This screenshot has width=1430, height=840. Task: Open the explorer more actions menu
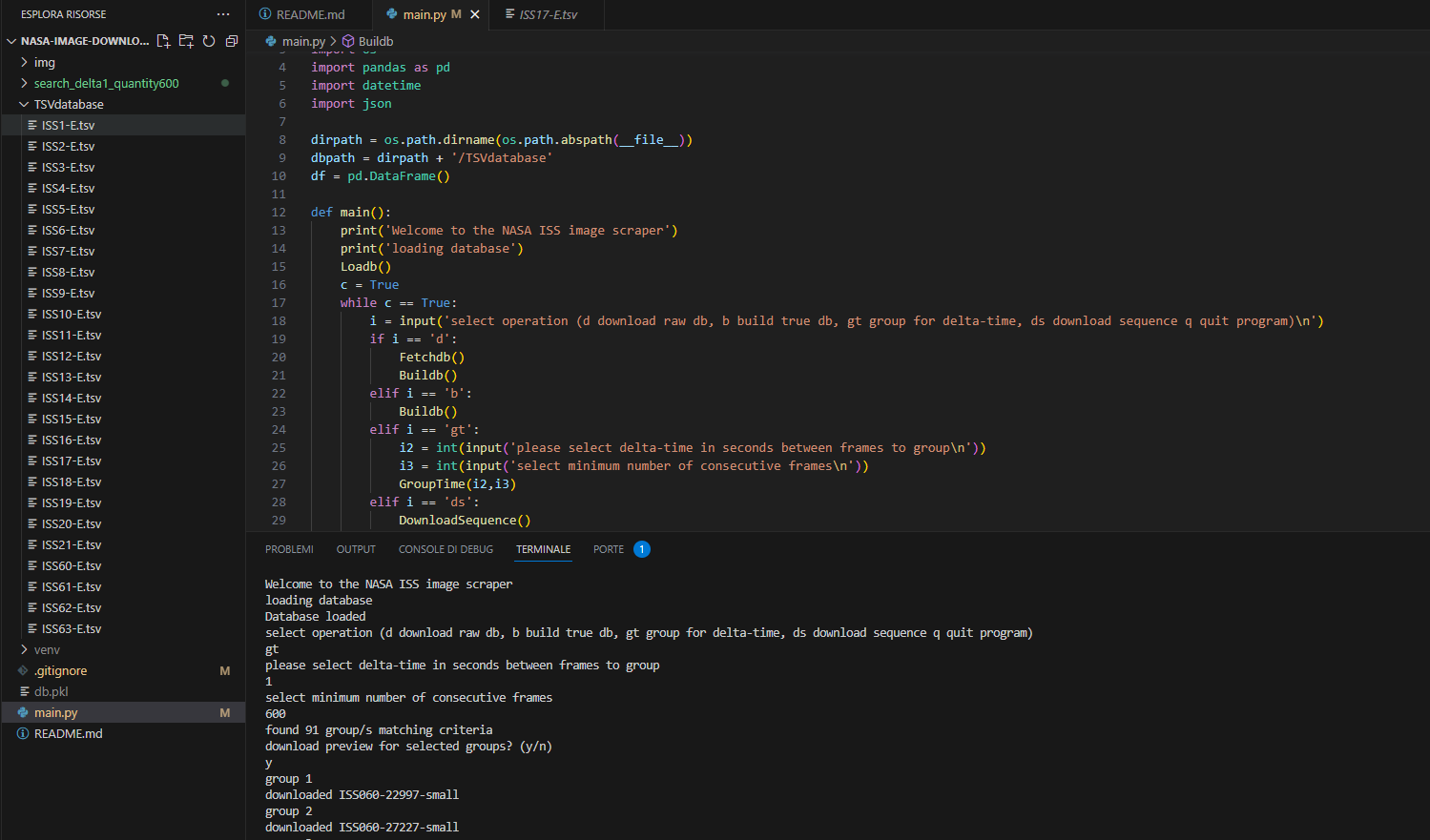tap(223, 14)
